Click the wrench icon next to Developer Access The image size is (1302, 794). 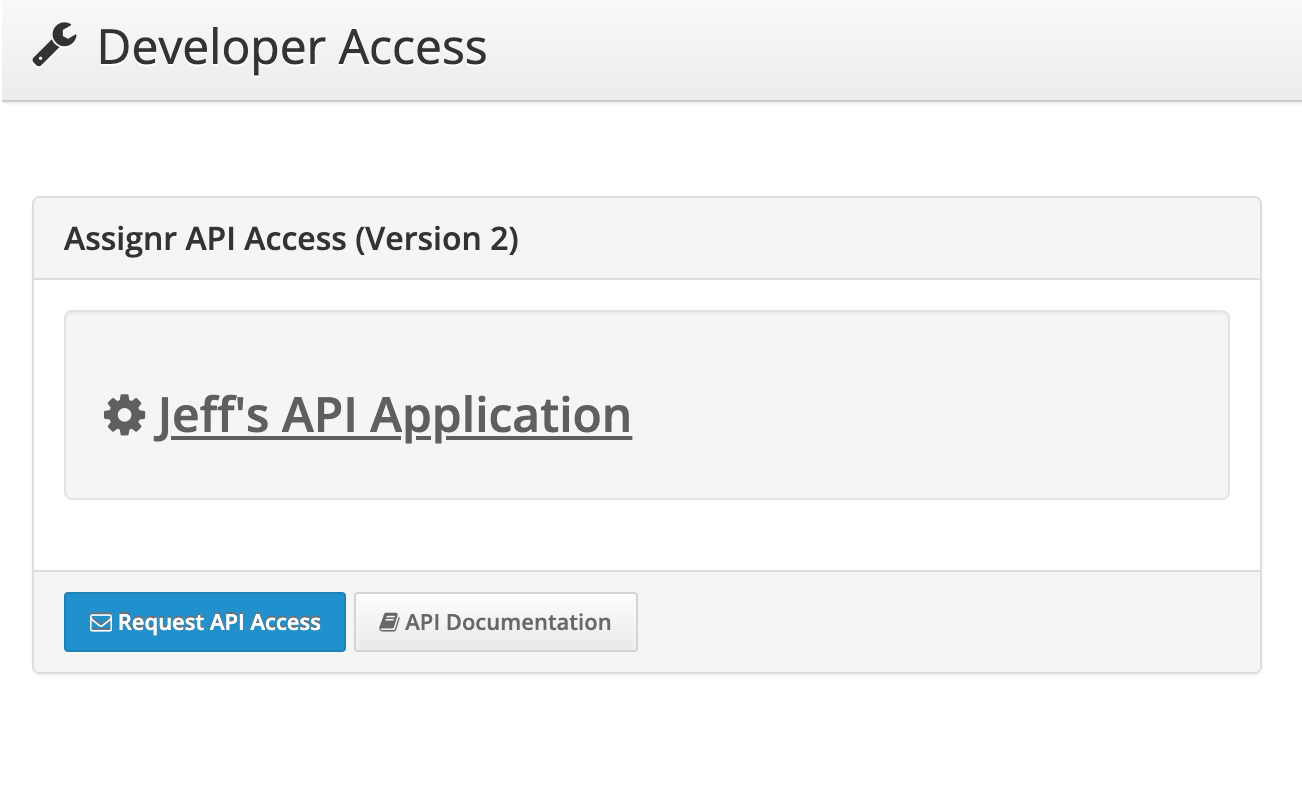[54, 47]
